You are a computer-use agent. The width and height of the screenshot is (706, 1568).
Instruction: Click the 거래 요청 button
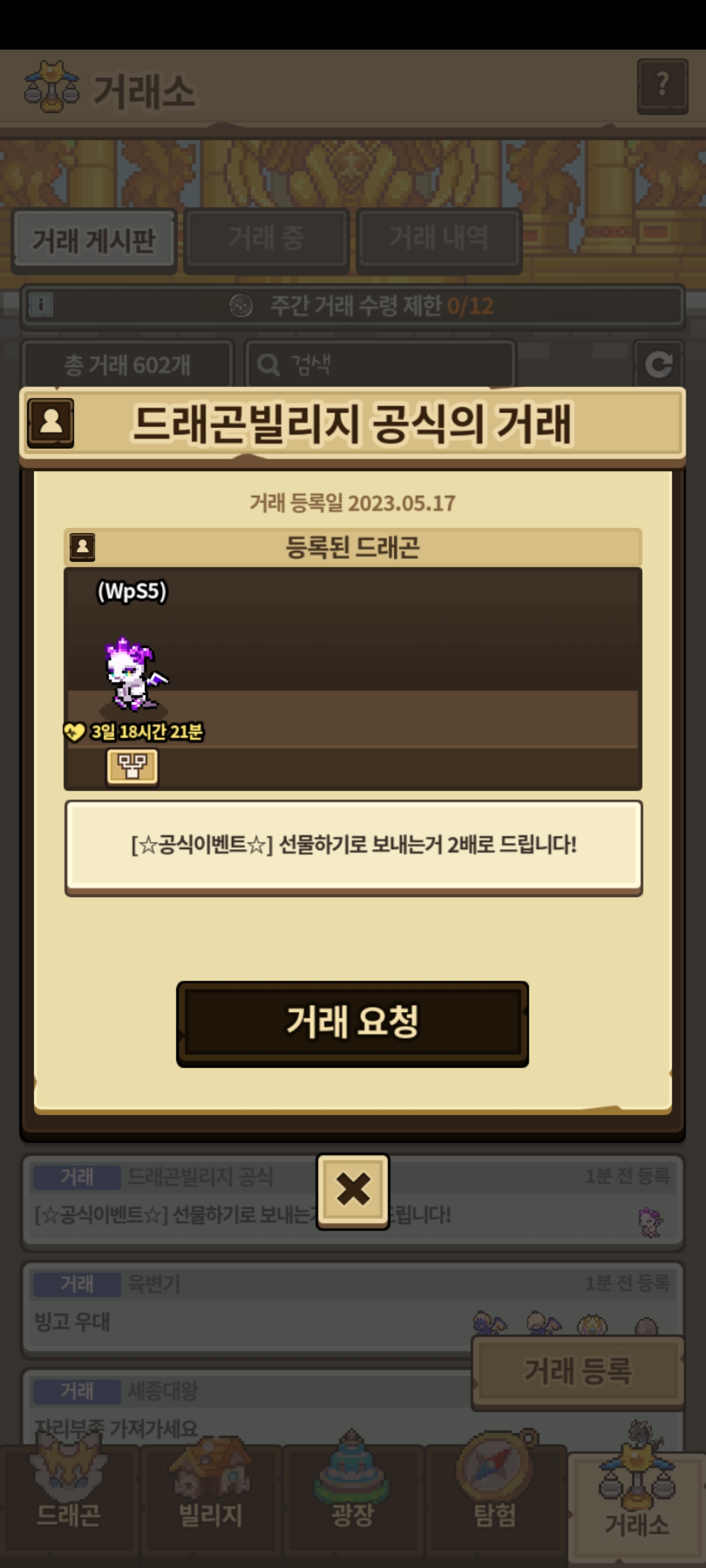[352, 1023]
